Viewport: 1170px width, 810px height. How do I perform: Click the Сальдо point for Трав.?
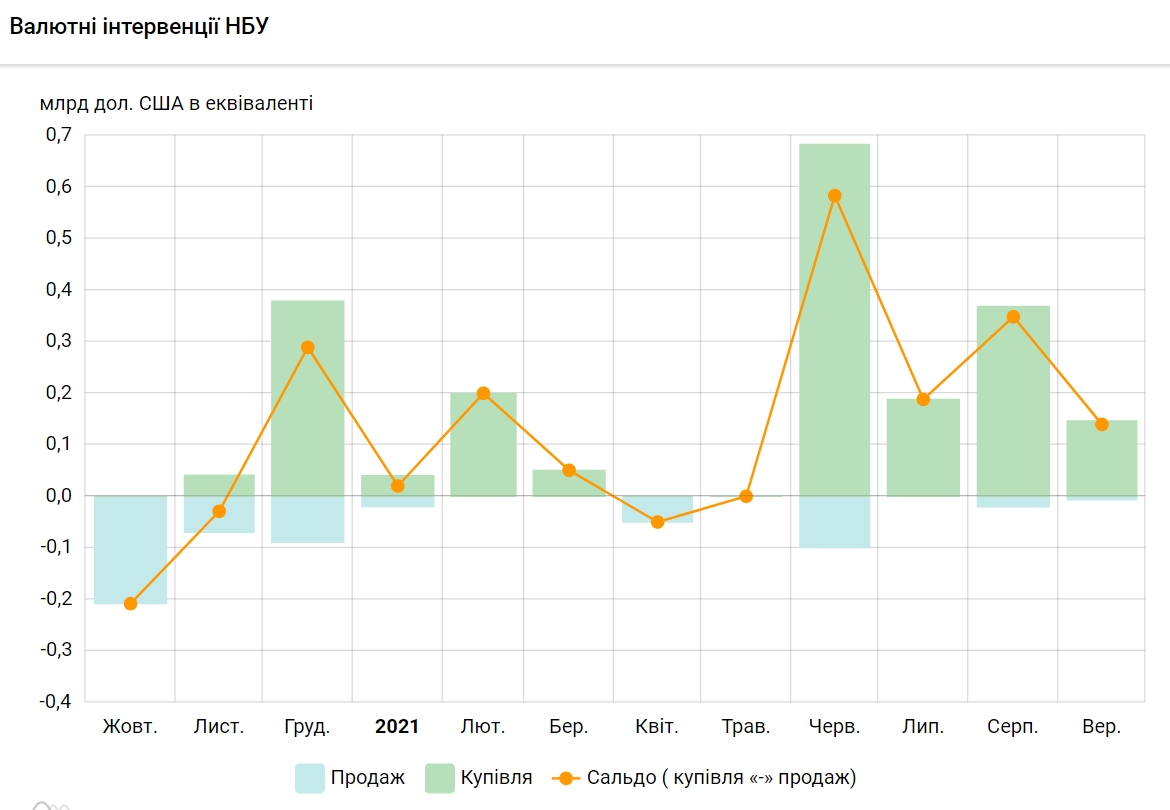745,496
